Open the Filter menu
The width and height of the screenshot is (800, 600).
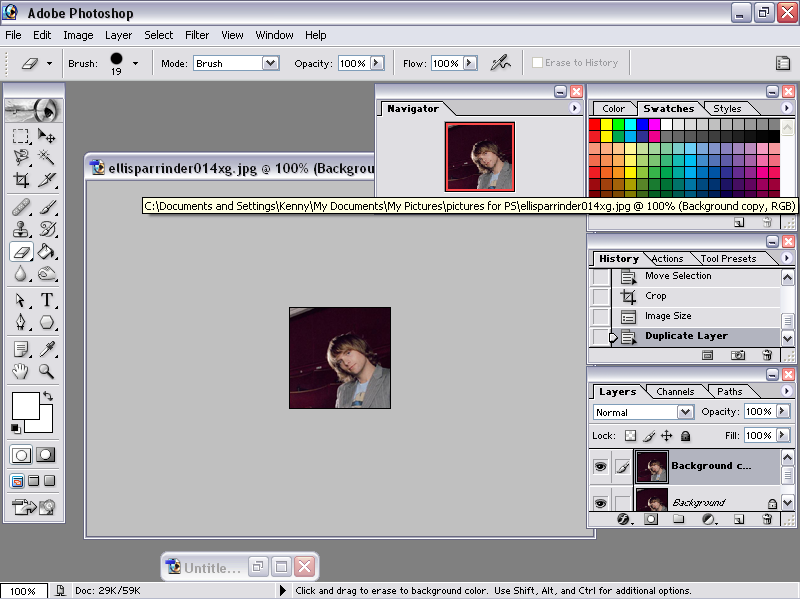tap(197, 35)
